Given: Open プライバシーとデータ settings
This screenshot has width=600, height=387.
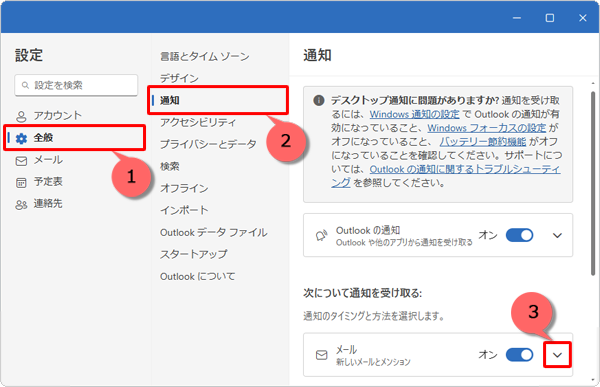Looking at the screenshot, I should (x=208, y=144).
